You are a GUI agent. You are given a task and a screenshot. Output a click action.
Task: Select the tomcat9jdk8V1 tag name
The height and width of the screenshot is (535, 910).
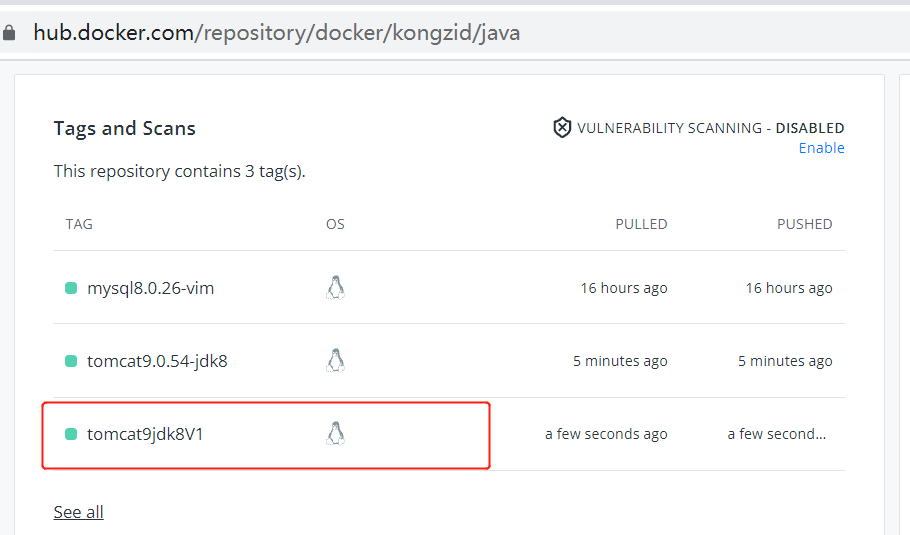pos(145,434)
